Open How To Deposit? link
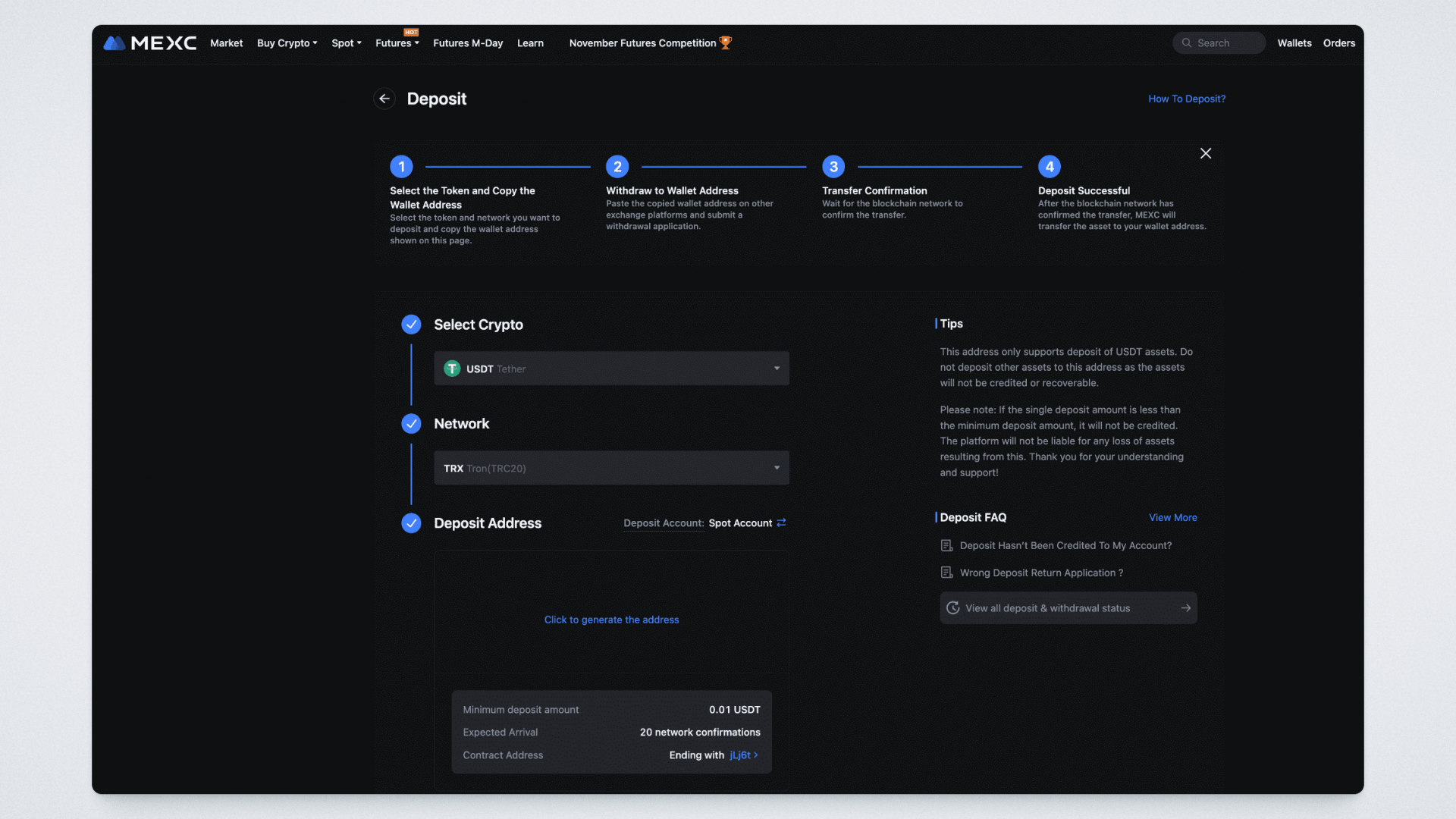This screenshot has height=819, width=1456. (x=1186, y=99)
